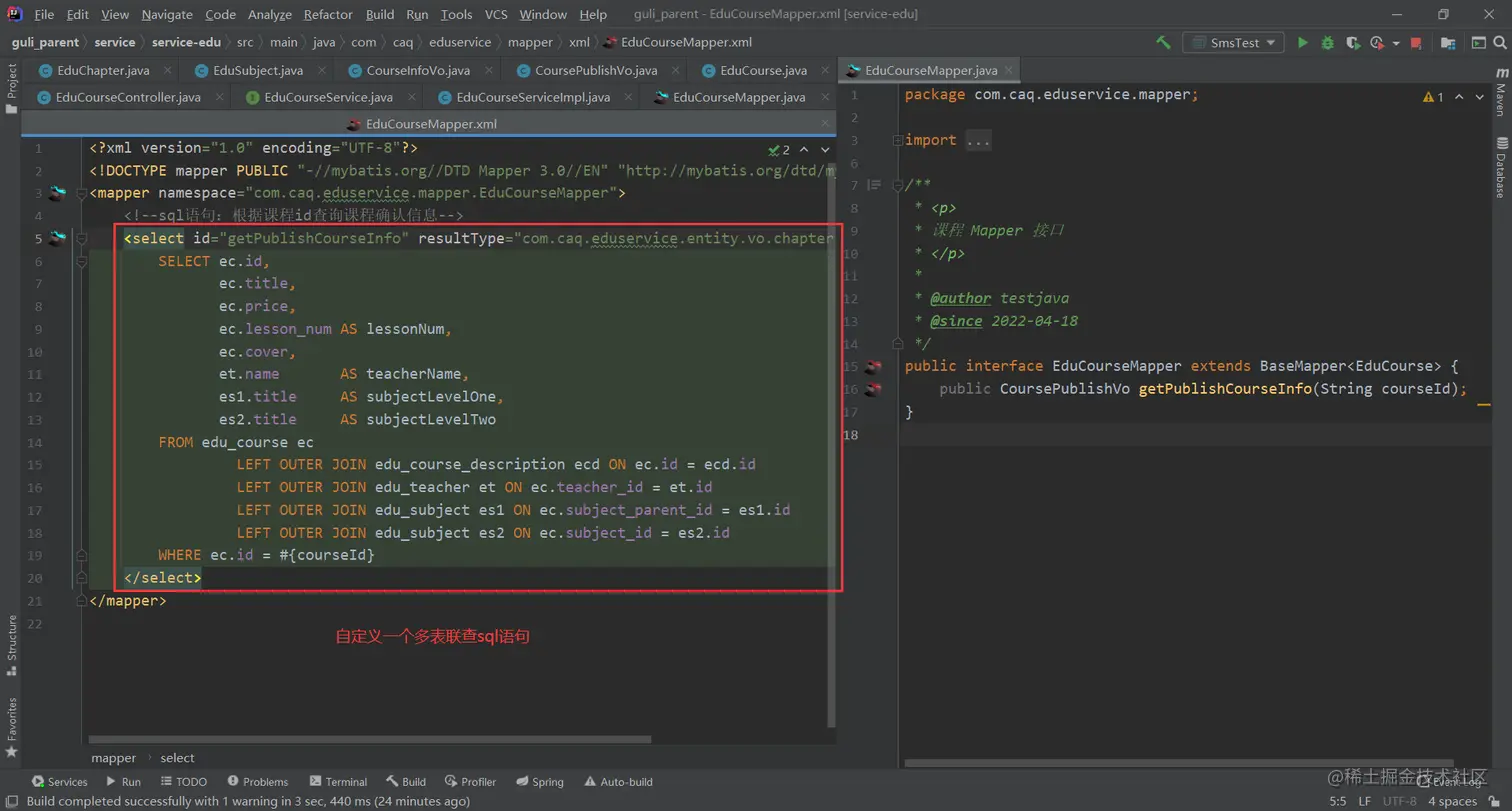Click the gutter navigation icon on XML line 3
Screen dimensions: 1512x811
(x=56, y=193)
